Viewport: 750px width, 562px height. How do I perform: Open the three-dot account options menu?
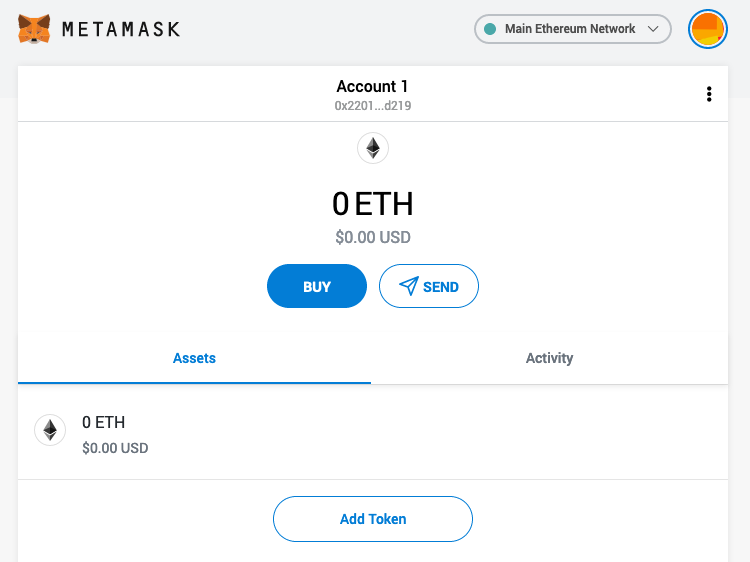(709, 94)
